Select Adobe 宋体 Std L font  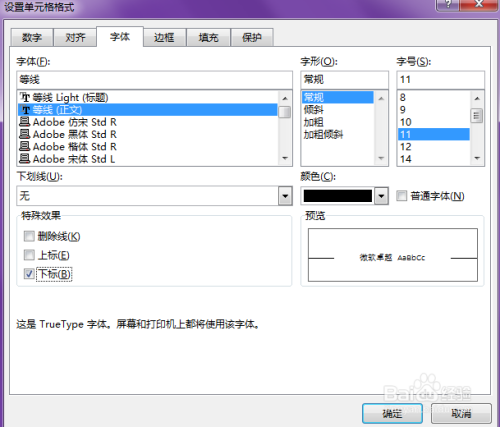(x=148, y=159)
